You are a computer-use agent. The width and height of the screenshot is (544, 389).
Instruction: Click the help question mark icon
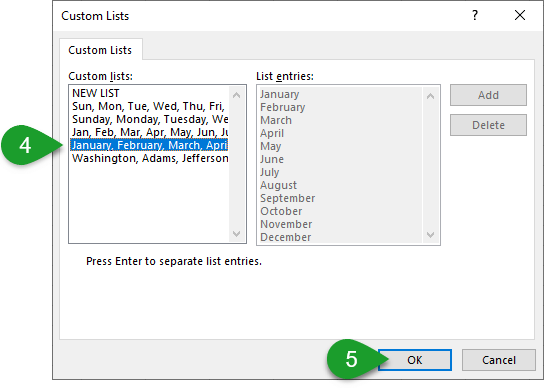[x=475, y=15]
